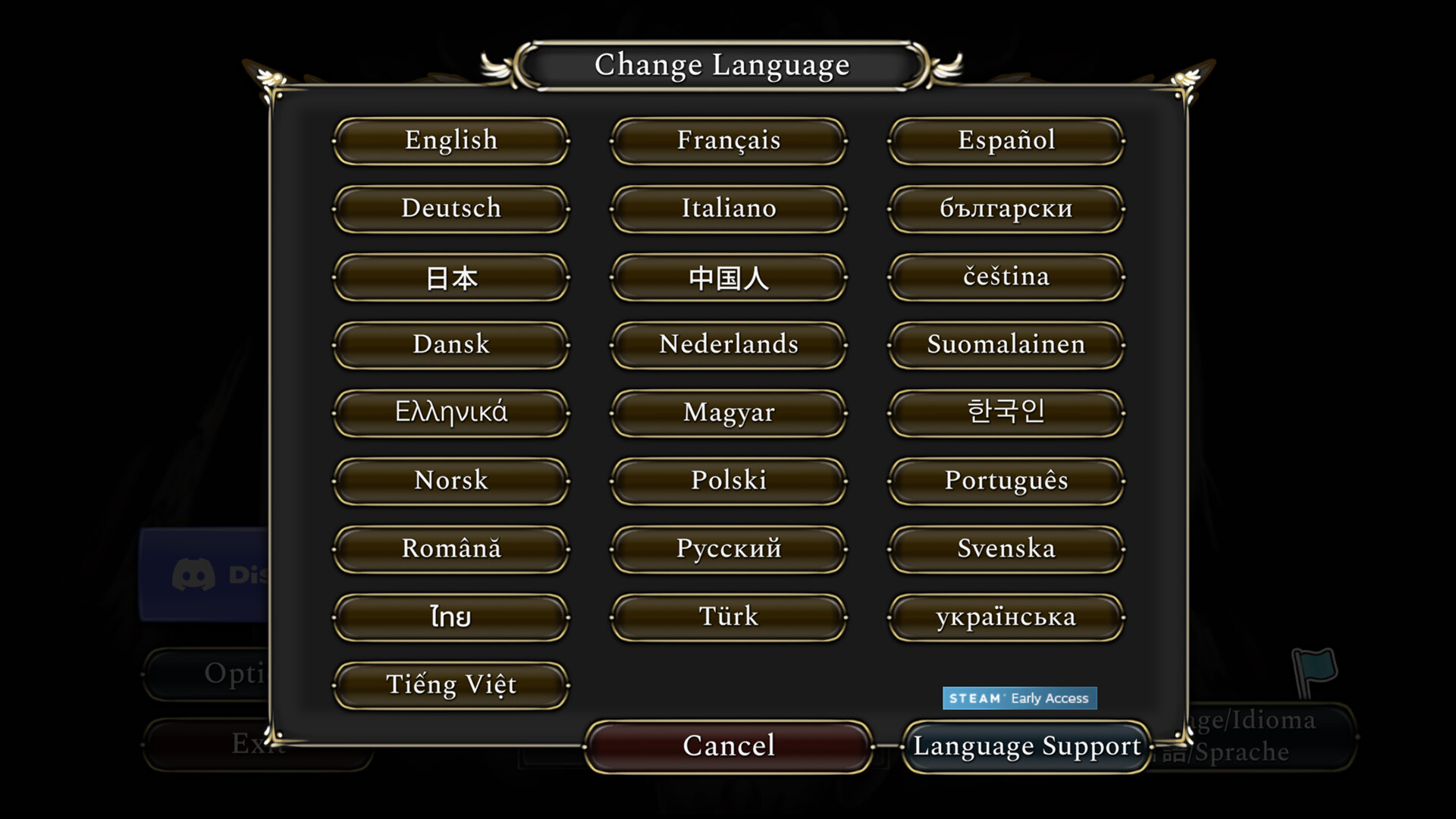The image size is (1456, 819).
Task: Choose ไทย from the list
Action: [x=450, y=617]
